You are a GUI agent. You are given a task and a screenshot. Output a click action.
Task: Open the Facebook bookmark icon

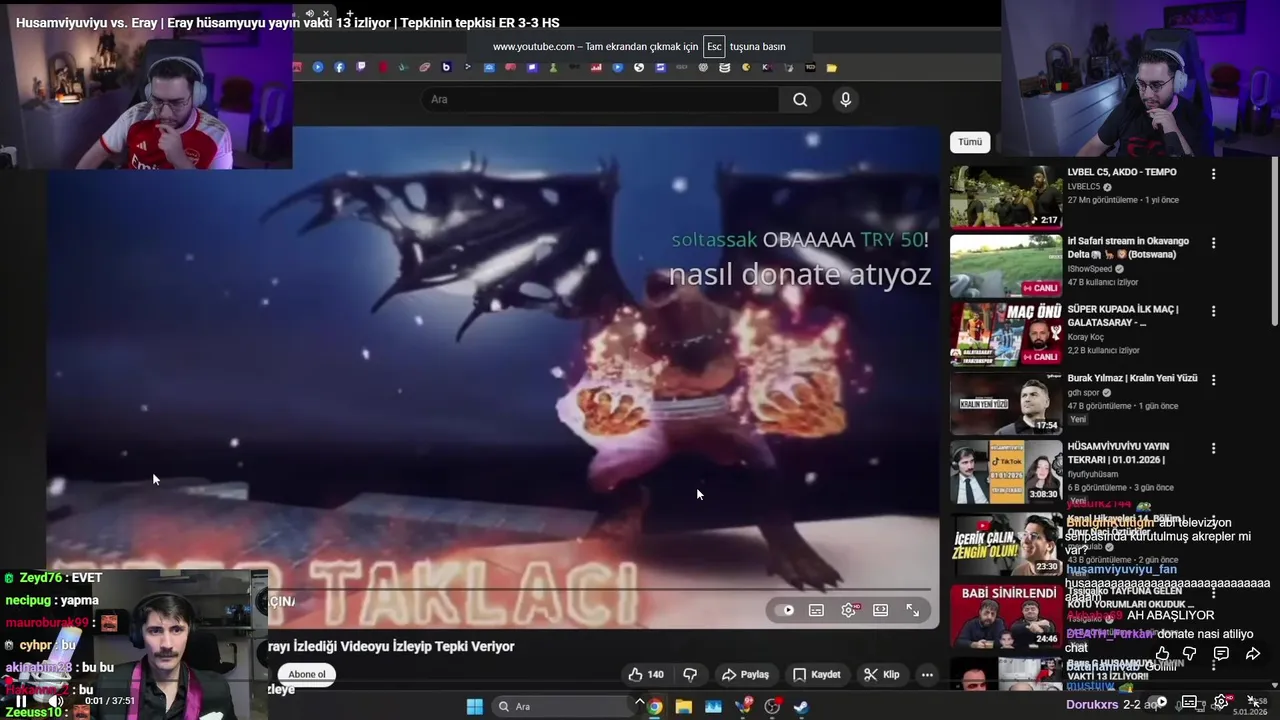pos(339,67)
